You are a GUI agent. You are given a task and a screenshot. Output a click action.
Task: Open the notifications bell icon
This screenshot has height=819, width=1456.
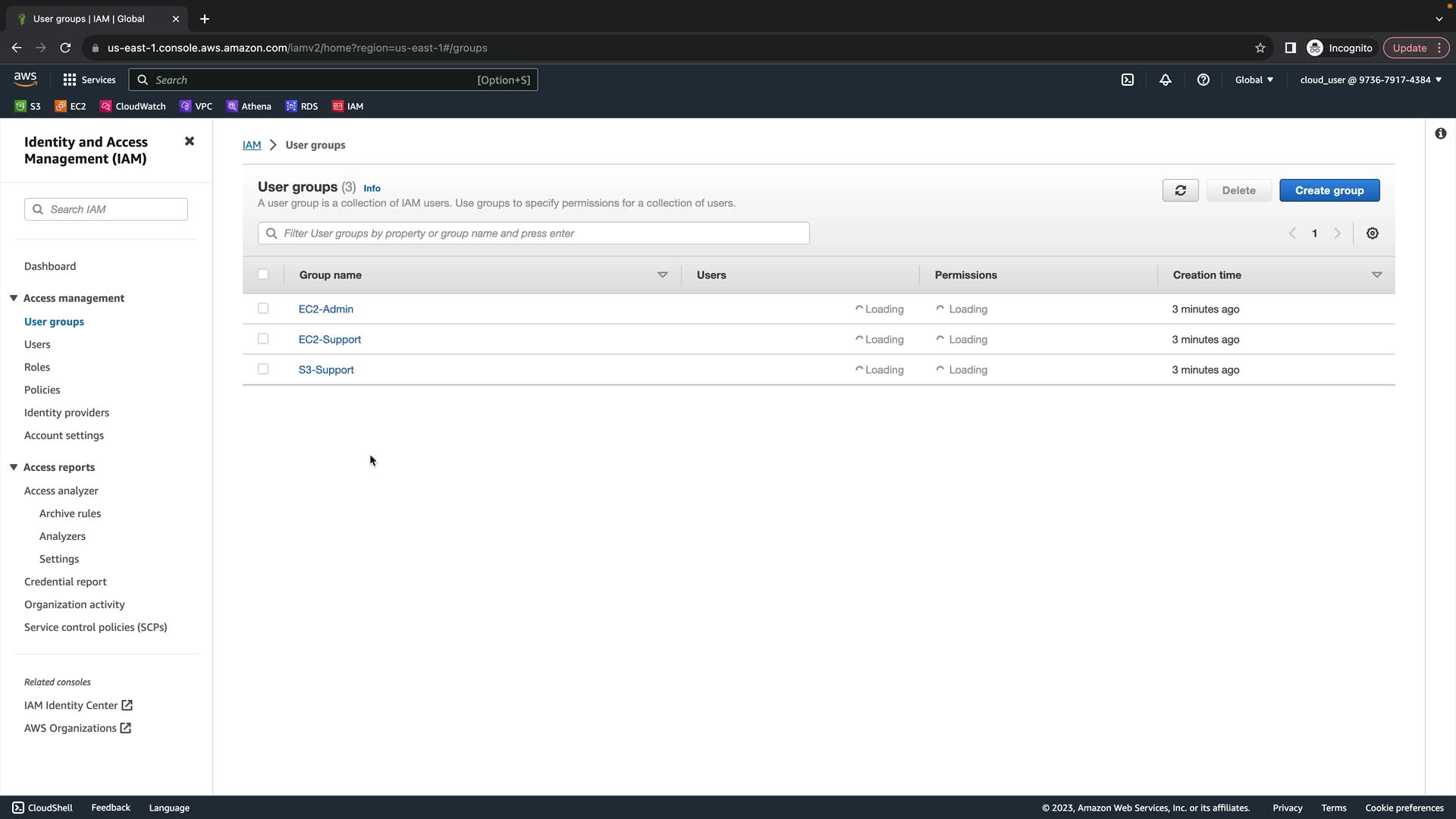click(x=1166, y=80)
